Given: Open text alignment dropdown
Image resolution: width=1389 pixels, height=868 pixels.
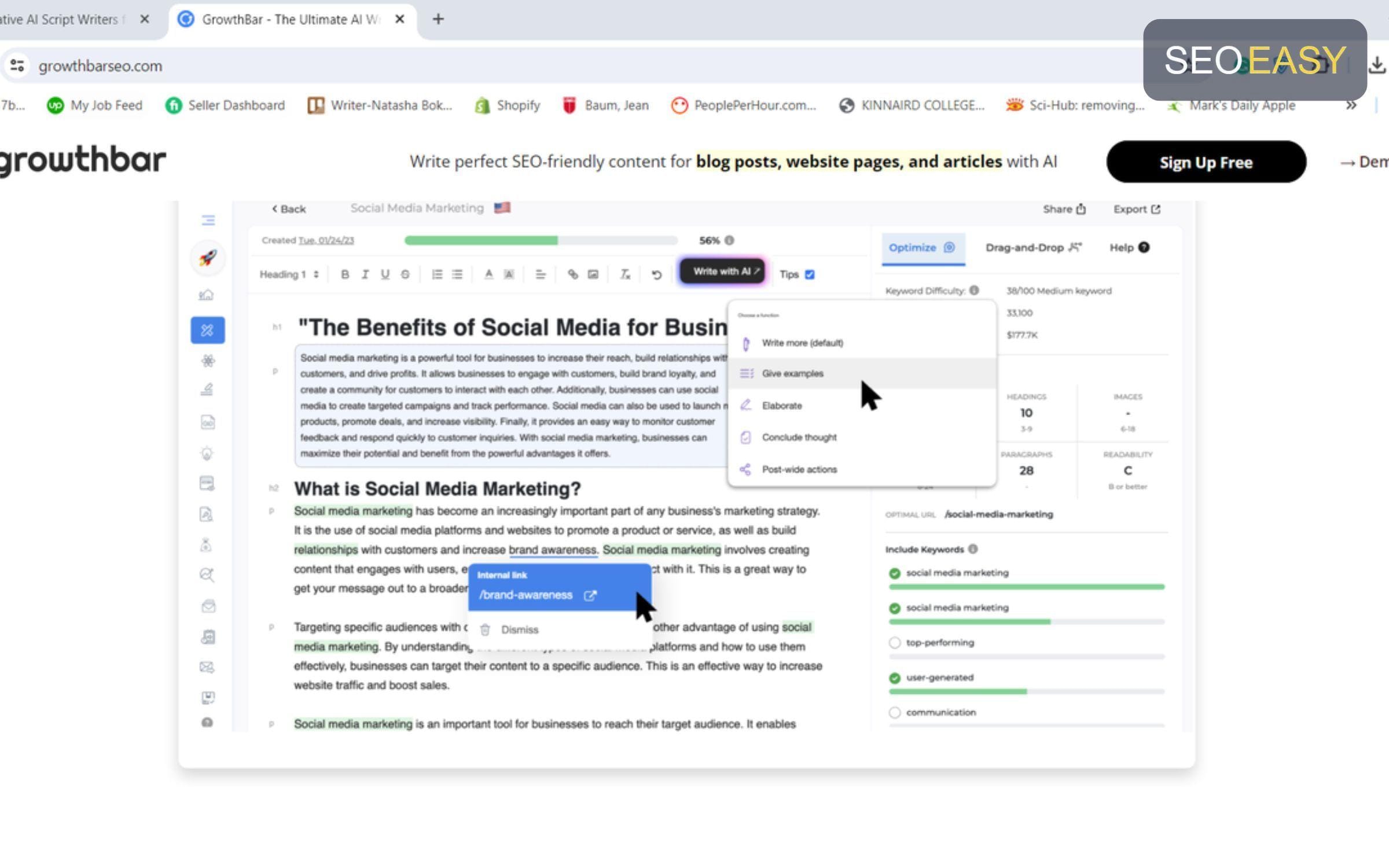Looking at the screenshot, I should click(x=540, y=274).
